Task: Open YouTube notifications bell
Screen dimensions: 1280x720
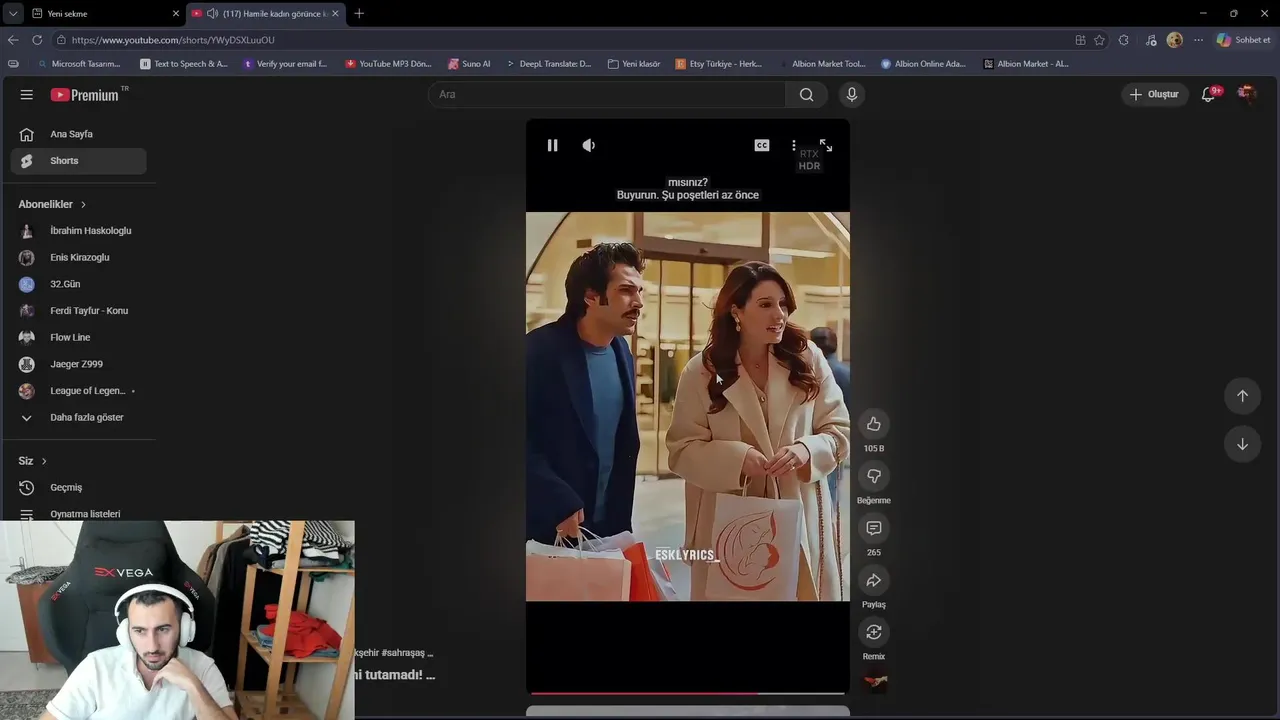Action: (x=1209, y=94)
